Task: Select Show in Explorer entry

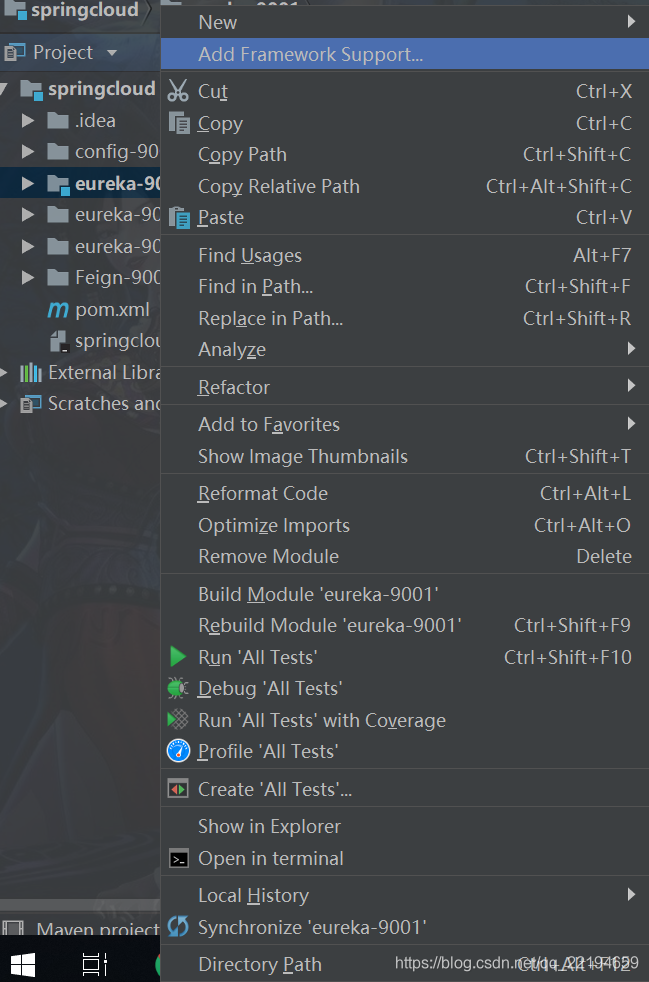Action: click(x=405, y=827)
